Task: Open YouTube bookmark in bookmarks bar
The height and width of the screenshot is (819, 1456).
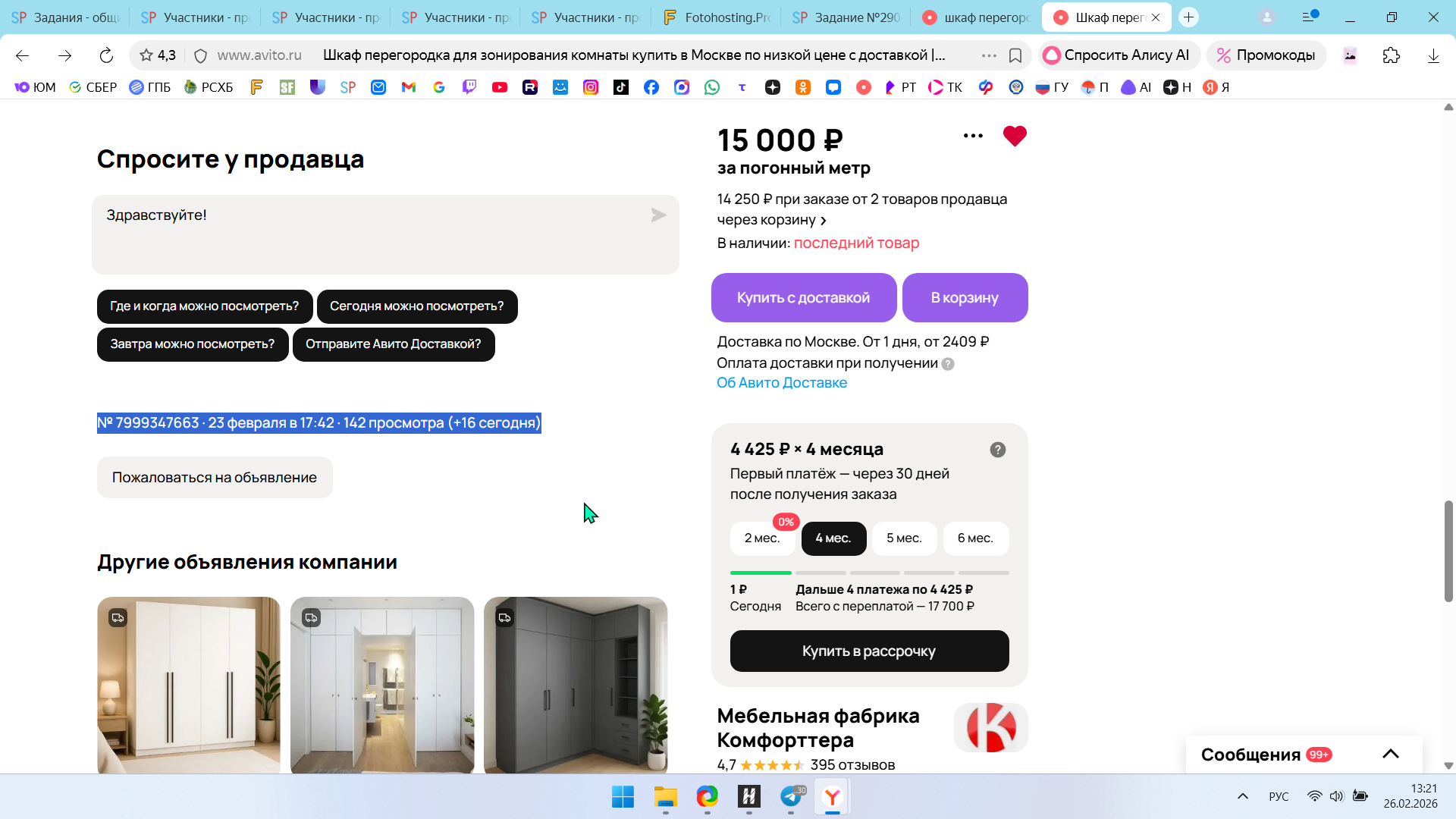Action: pos(499,88)
